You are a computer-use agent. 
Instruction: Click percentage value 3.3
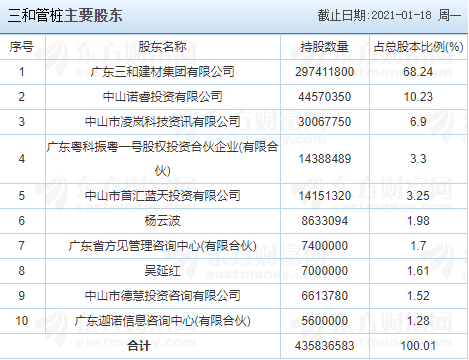(x=418, y=159)
